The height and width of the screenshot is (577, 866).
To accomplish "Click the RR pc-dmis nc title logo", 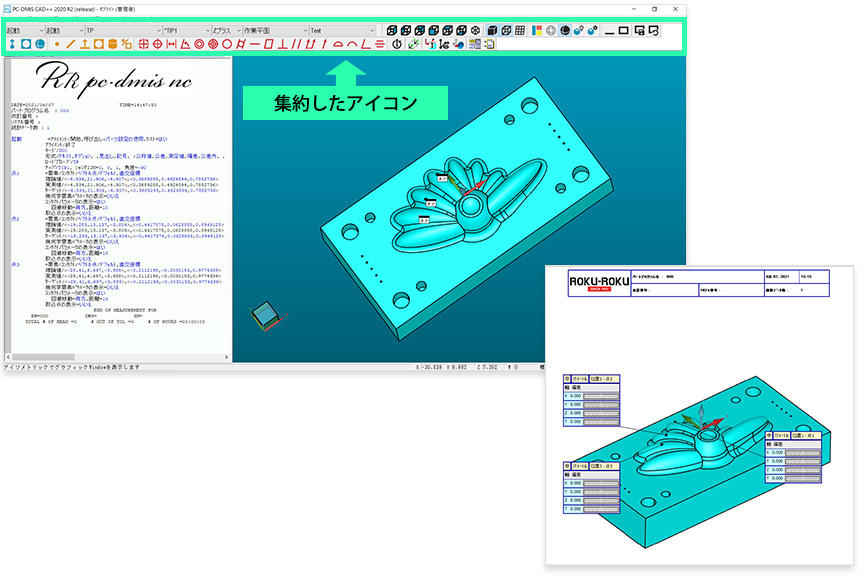I will [114, 80].
